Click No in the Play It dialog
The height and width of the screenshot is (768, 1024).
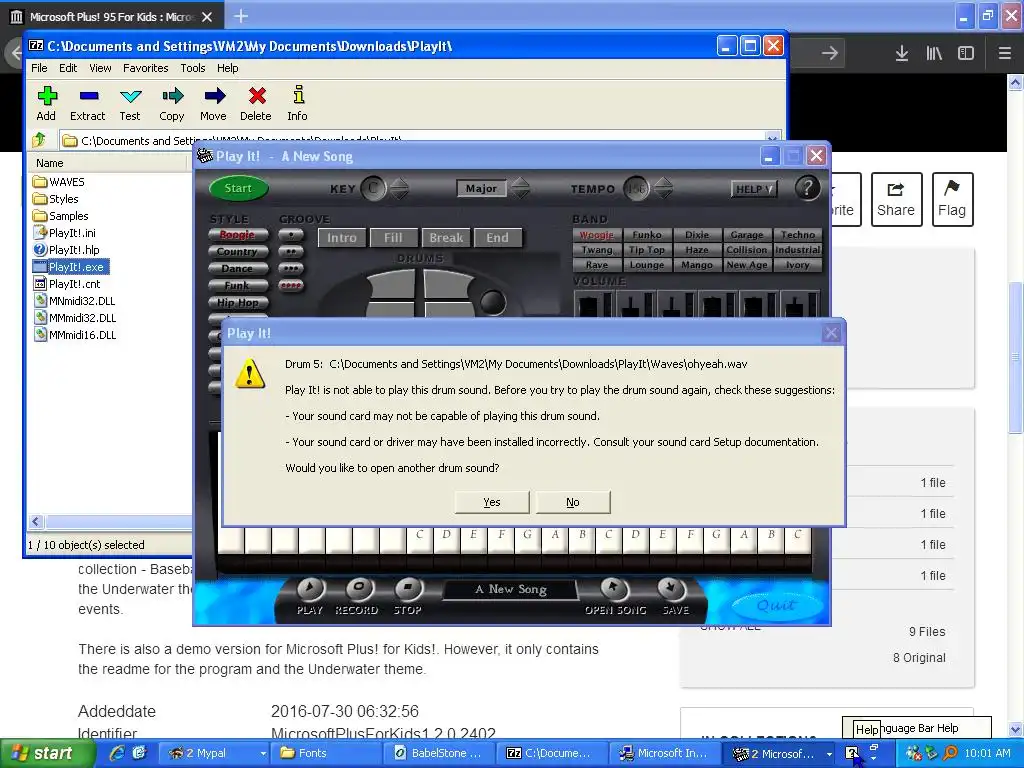tap(573, 502)
